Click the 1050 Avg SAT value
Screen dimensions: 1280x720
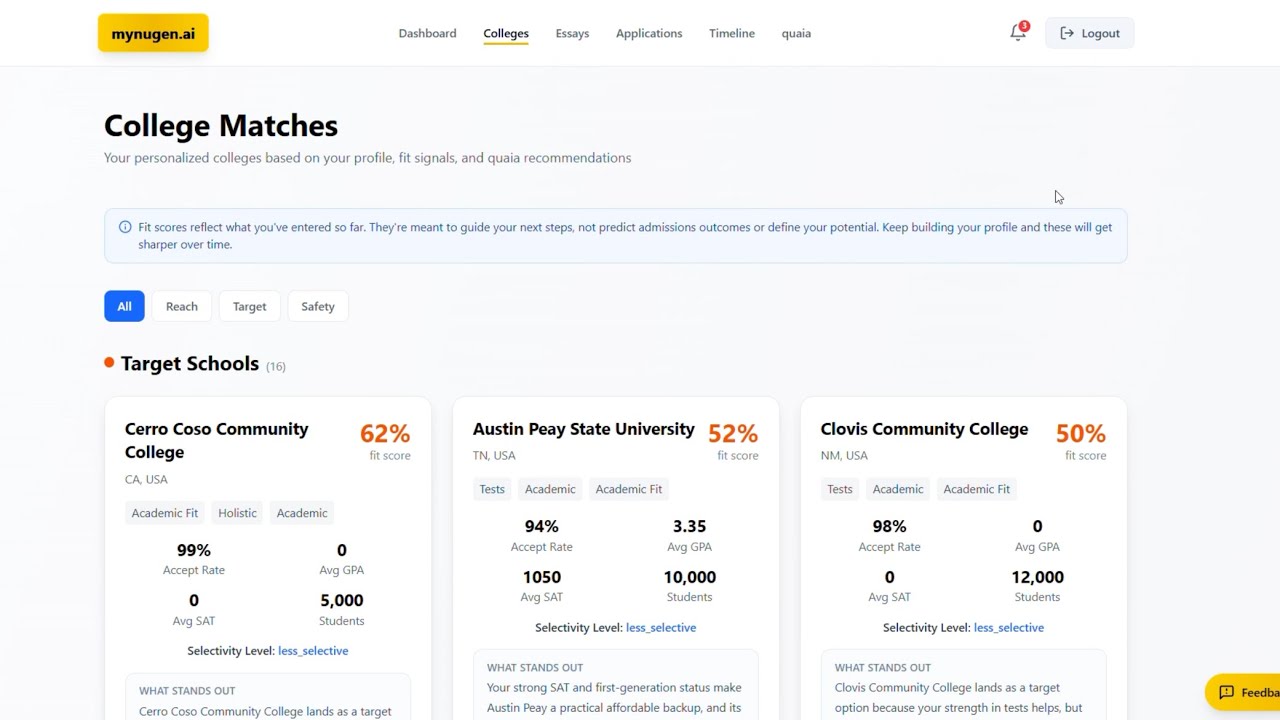pyautogui.click(x=542, y=577)
